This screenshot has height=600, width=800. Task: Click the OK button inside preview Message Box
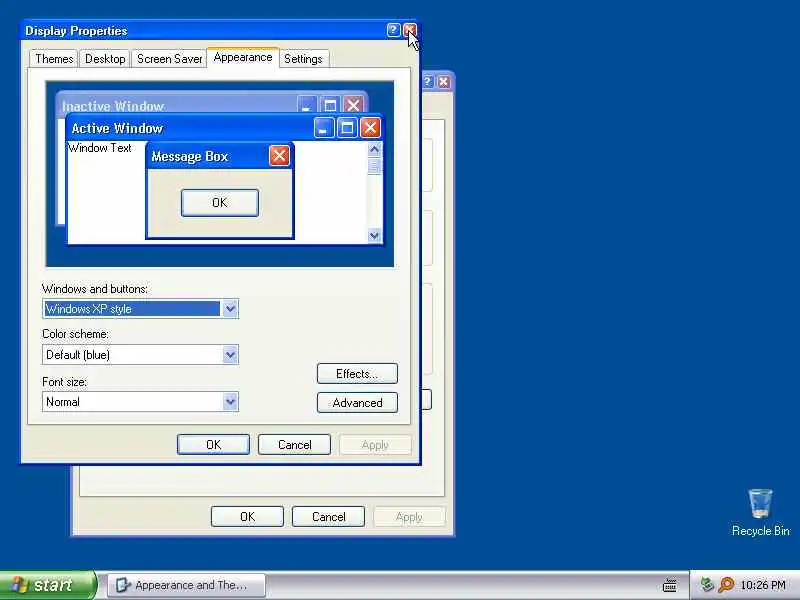(220, 203)
